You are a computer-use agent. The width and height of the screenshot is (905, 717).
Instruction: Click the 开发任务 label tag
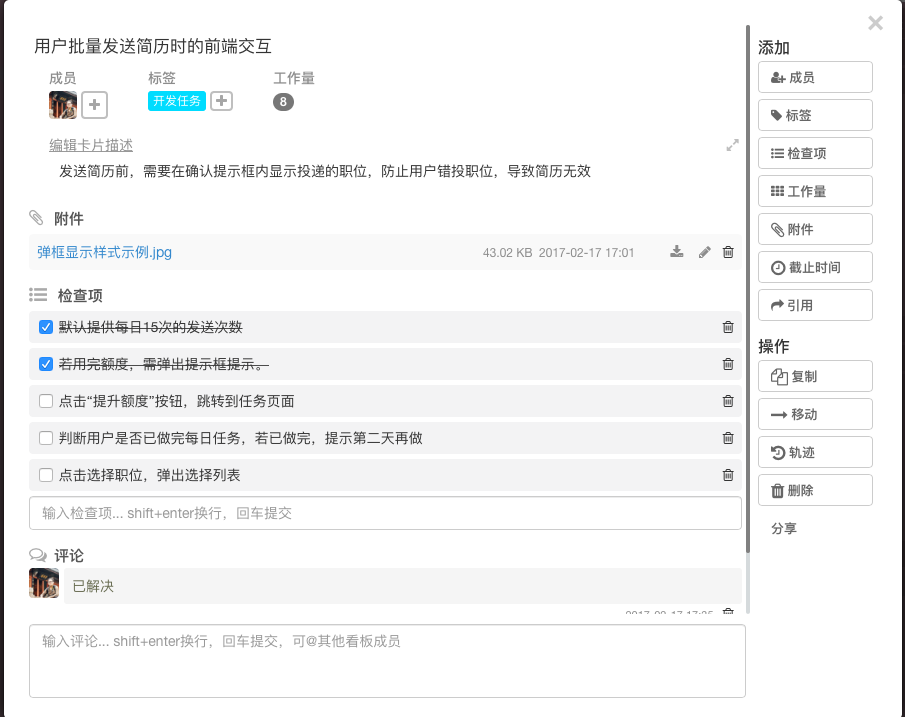pos(177,101)
